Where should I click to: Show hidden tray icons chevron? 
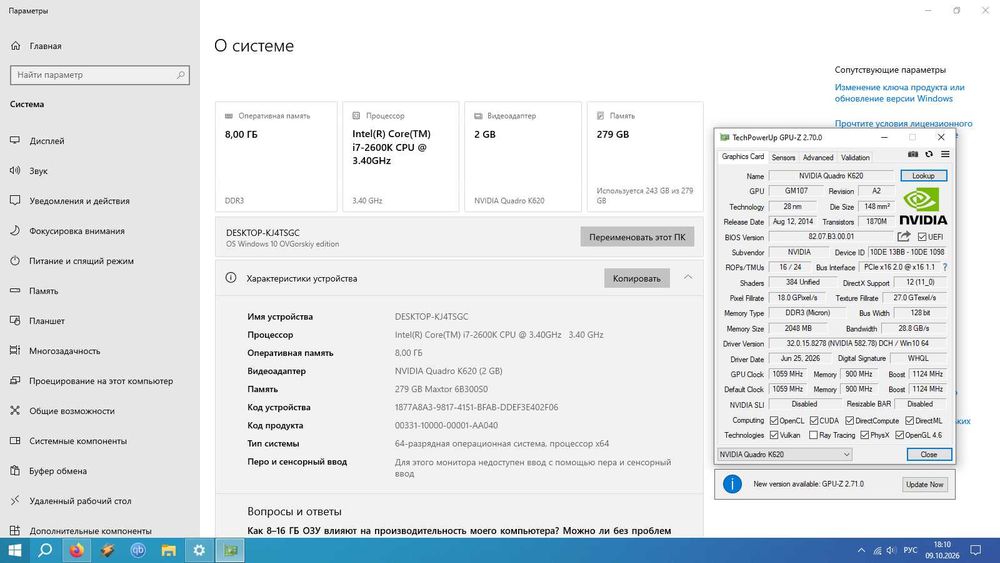(x=861, y=550)
